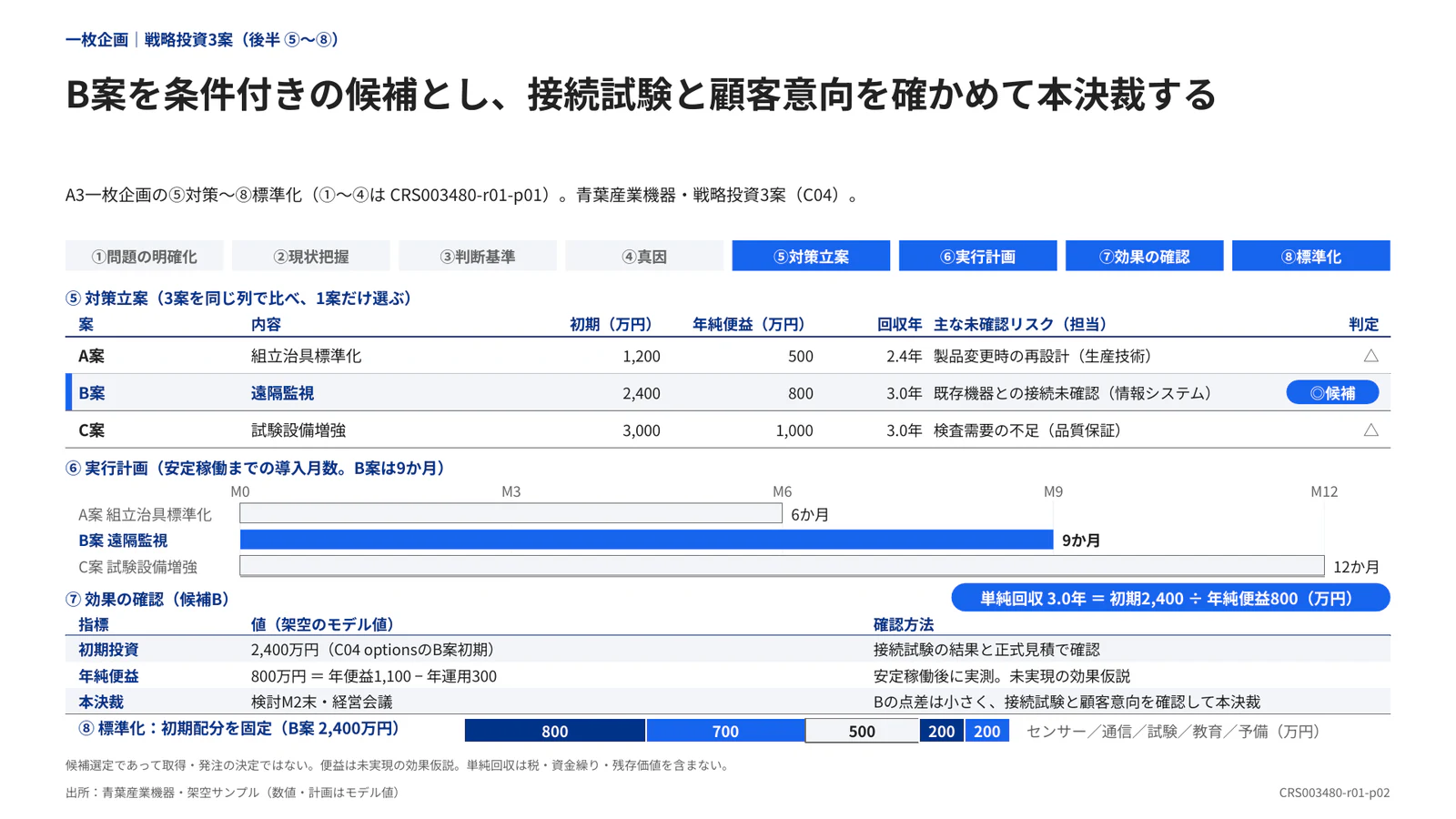This screenshot has height=819, width=1456.
Task: Click the 判定 column header
Action: [x=1363, y=324]
